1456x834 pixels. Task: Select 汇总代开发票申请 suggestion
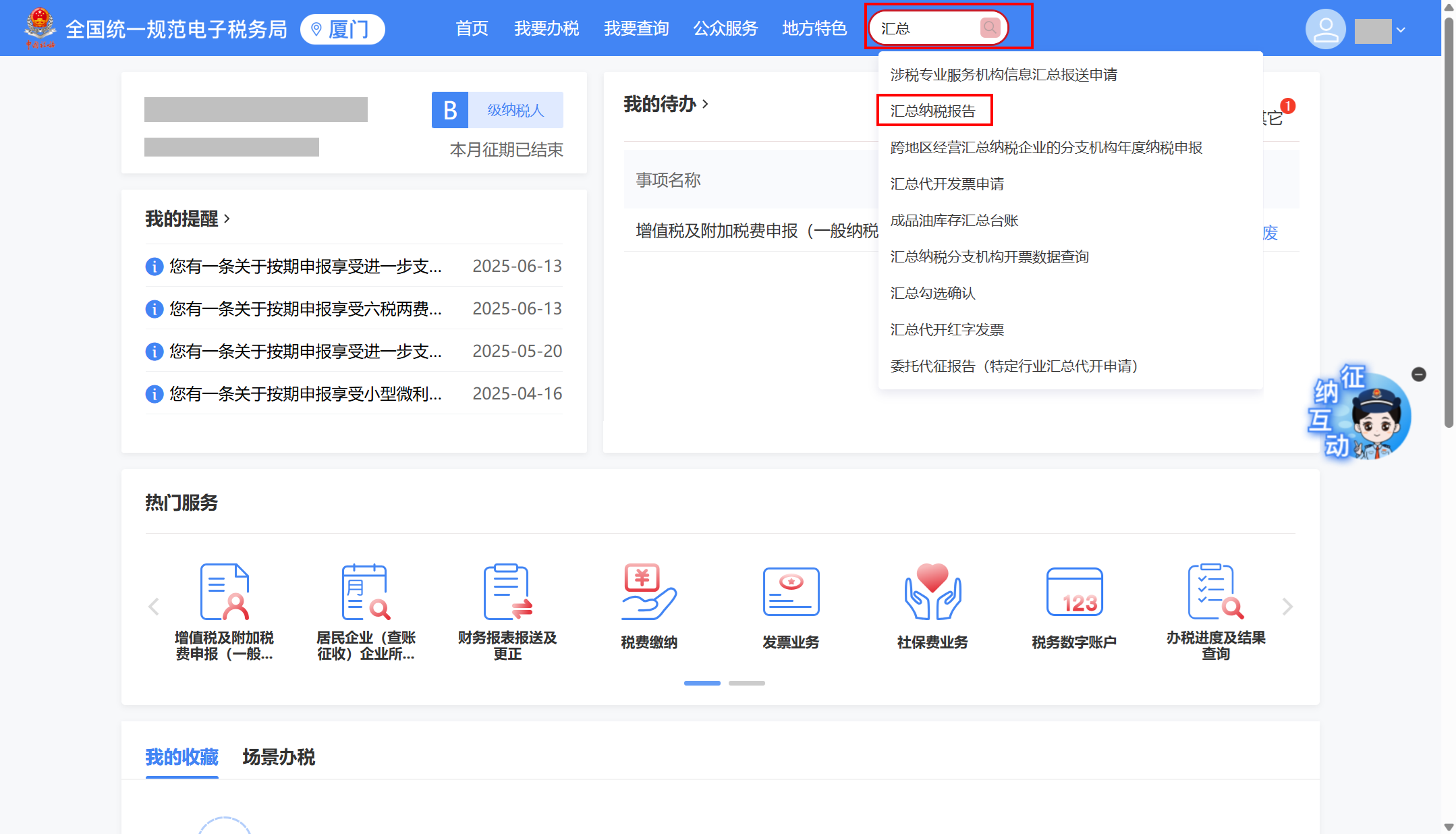[x=947, y=184]
